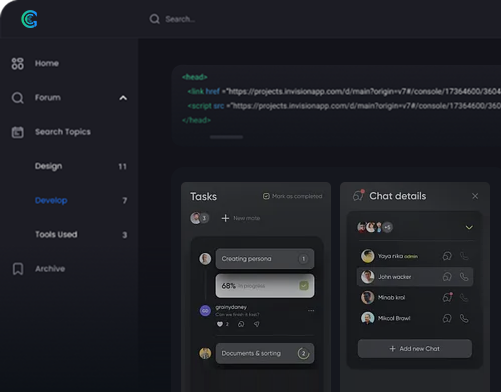
Task: Open chat with Minab krol icon
Action: click(x=447, y=297)
